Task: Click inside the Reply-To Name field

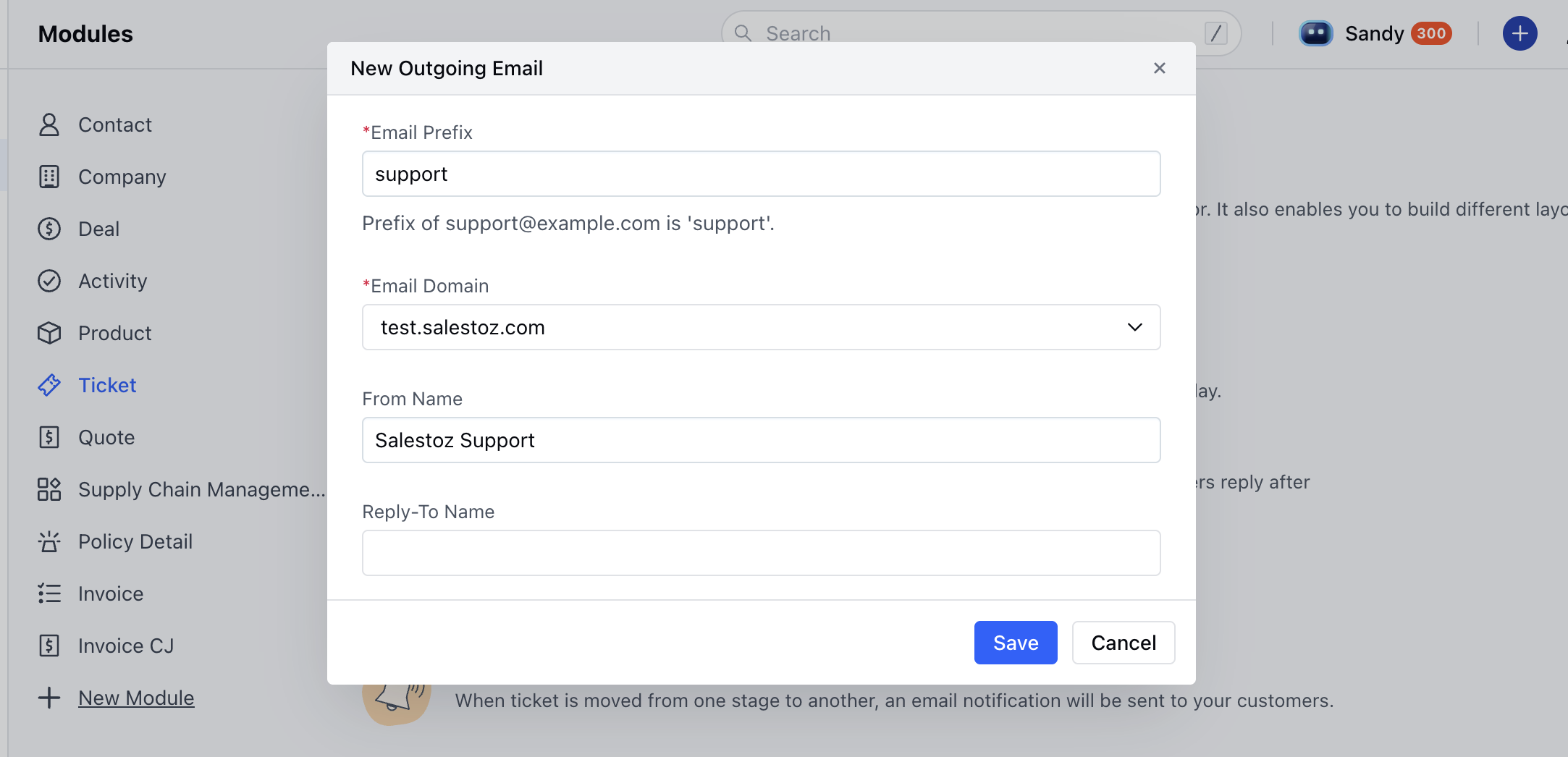Action: tap(760, 552)
